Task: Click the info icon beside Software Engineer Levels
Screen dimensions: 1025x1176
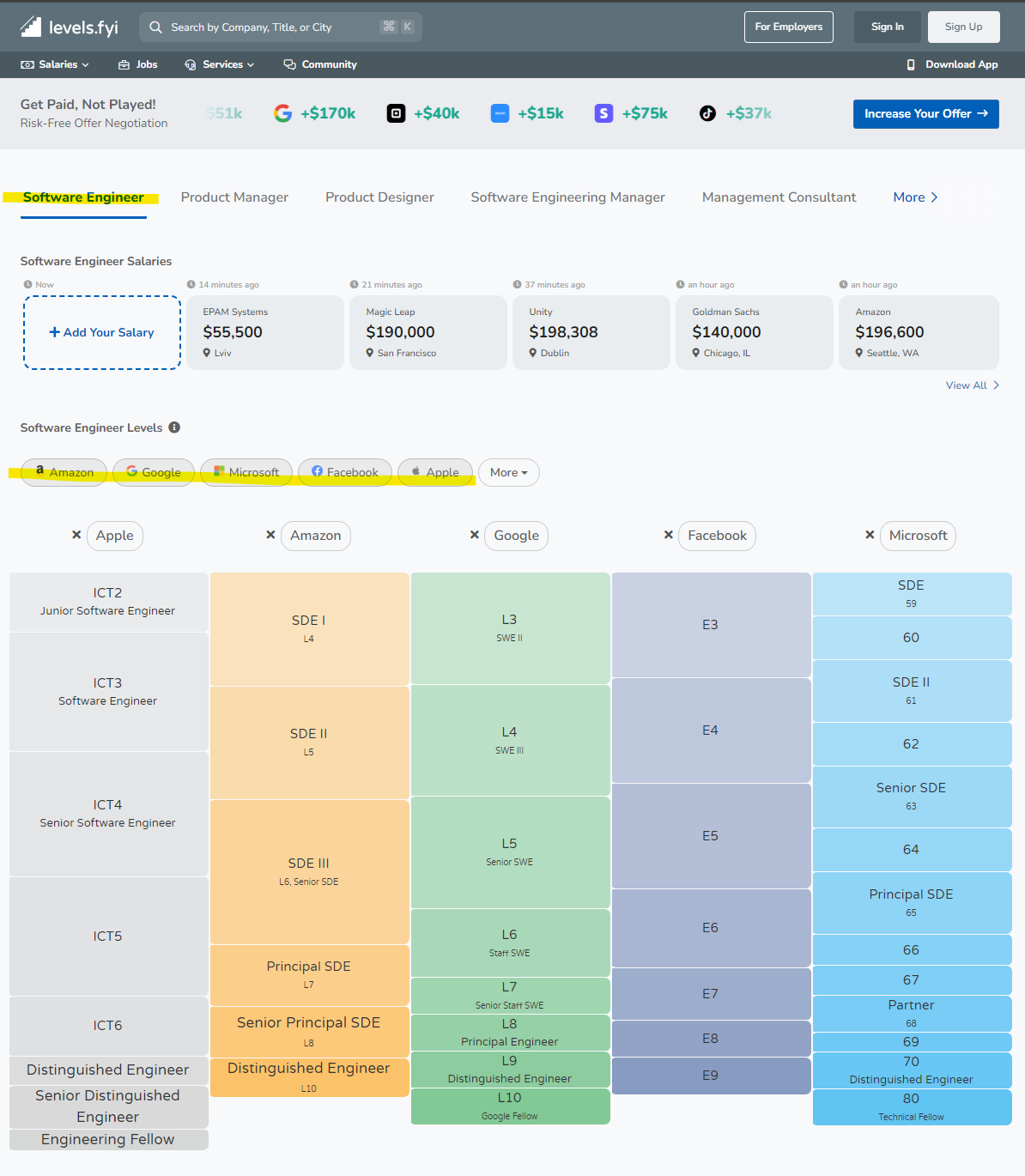Action: point(174,427)
